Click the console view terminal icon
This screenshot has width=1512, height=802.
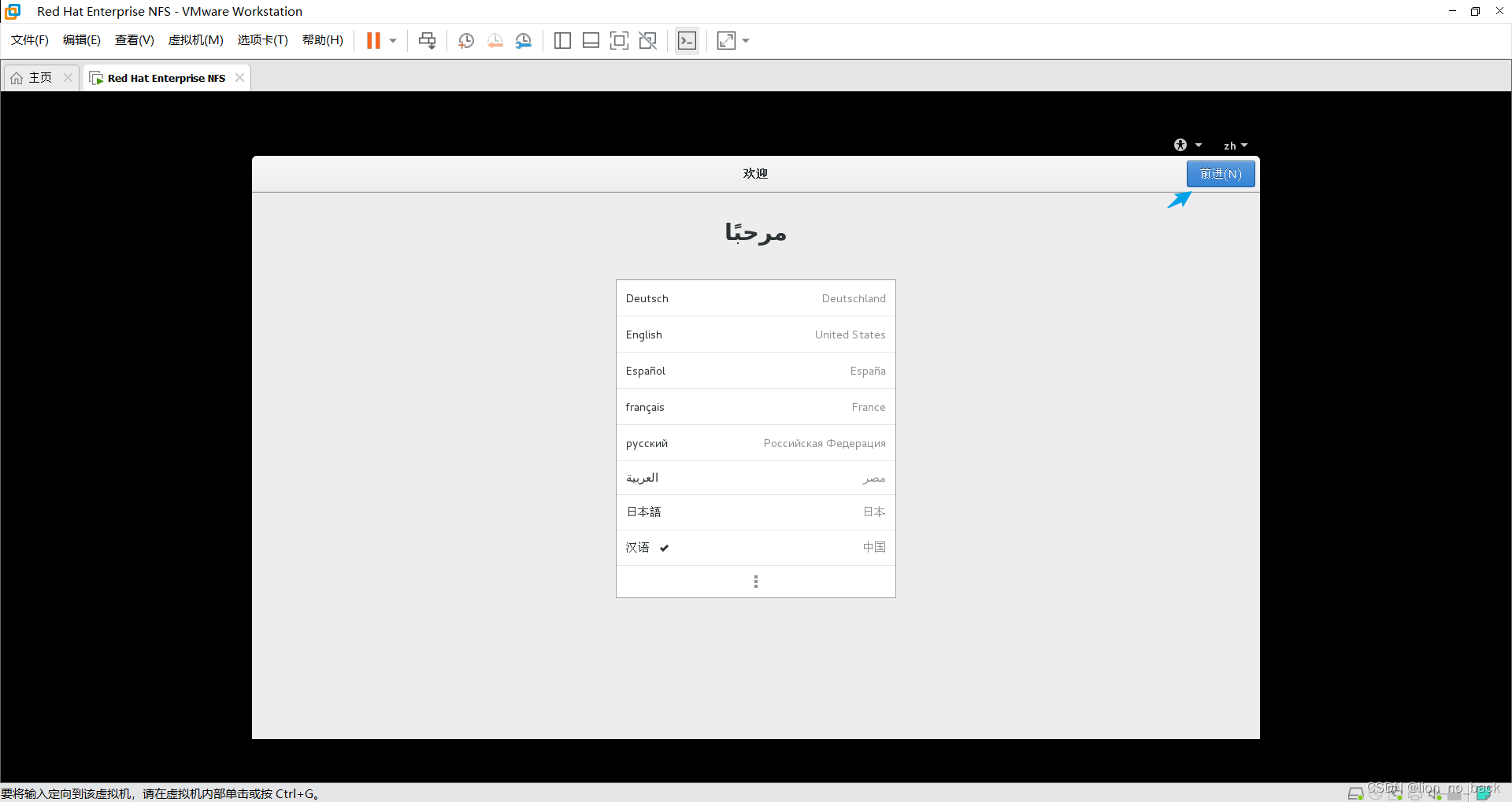[x=687, y=40]
